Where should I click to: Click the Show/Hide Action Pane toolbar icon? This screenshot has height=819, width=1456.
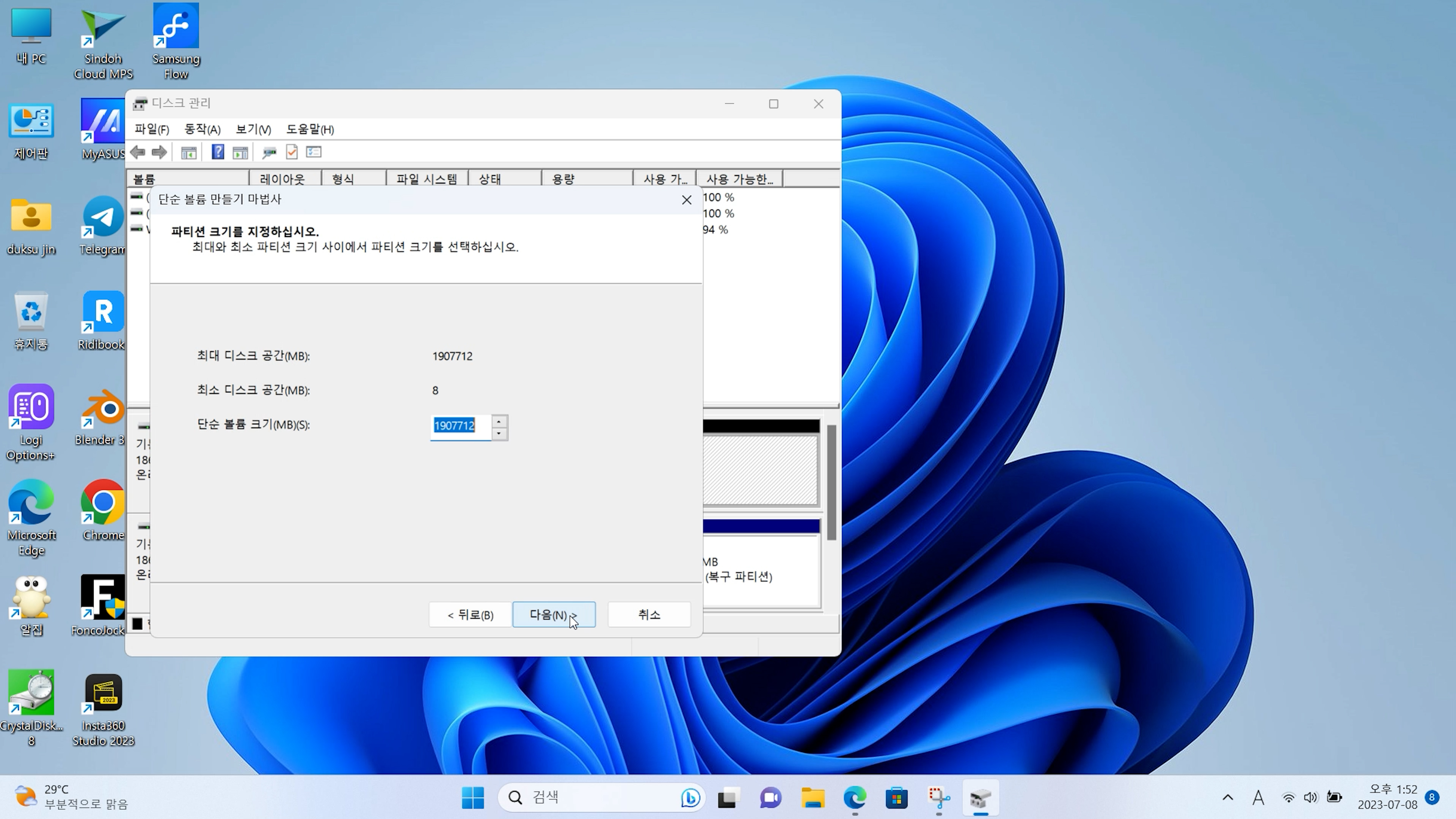click(240, 152)
